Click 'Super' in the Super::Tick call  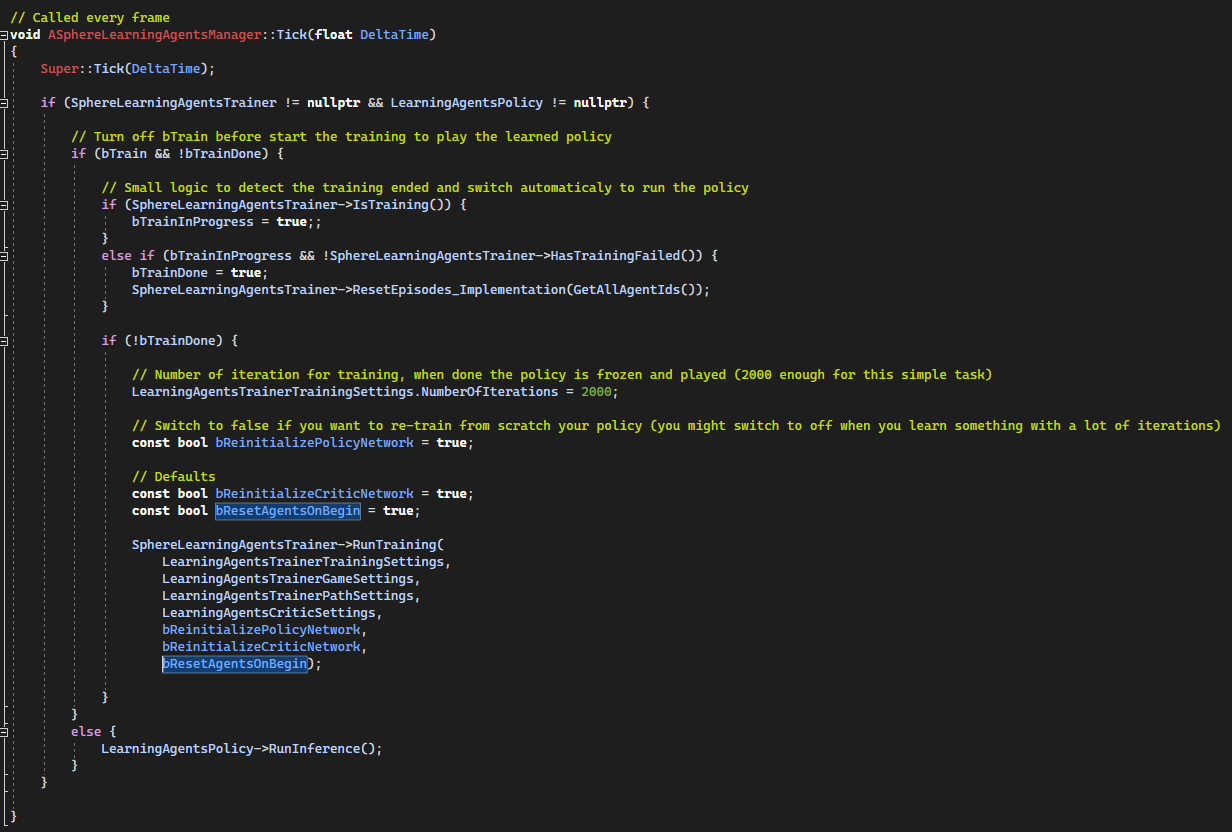point(59,69)
